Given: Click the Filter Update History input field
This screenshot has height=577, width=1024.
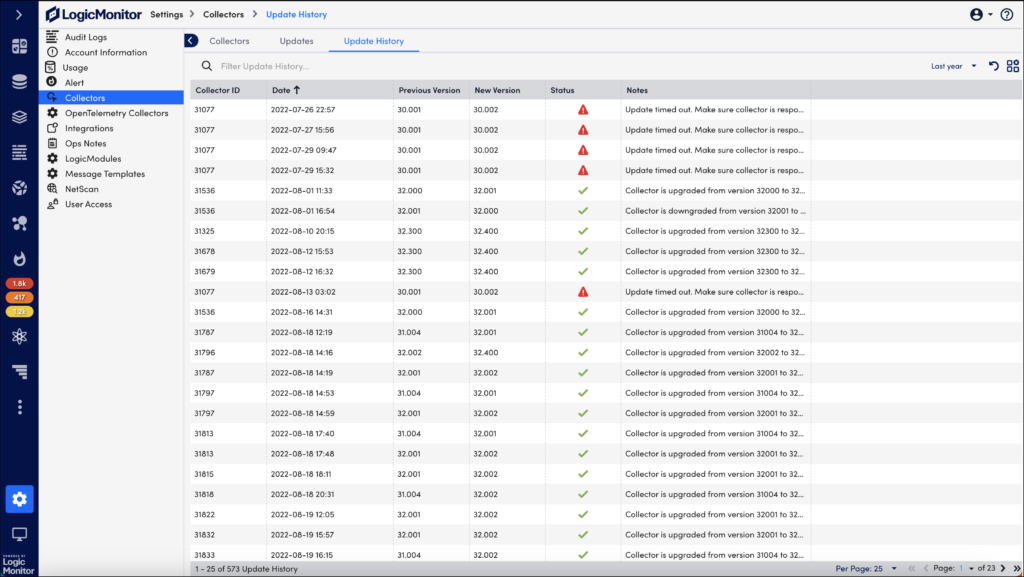Looking at the screenshot, I should point(280,65).
